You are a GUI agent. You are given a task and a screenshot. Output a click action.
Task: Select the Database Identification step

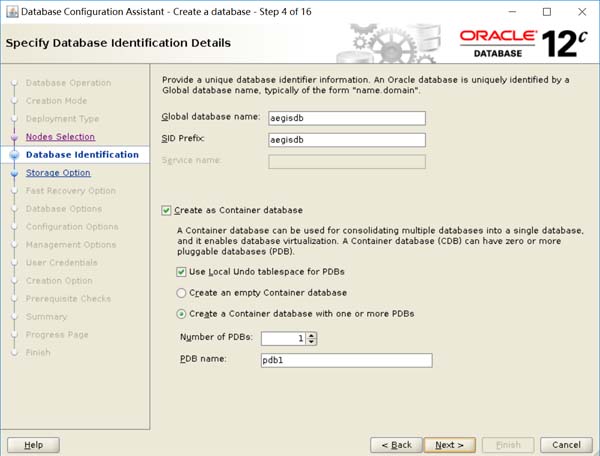click(82, 155)
